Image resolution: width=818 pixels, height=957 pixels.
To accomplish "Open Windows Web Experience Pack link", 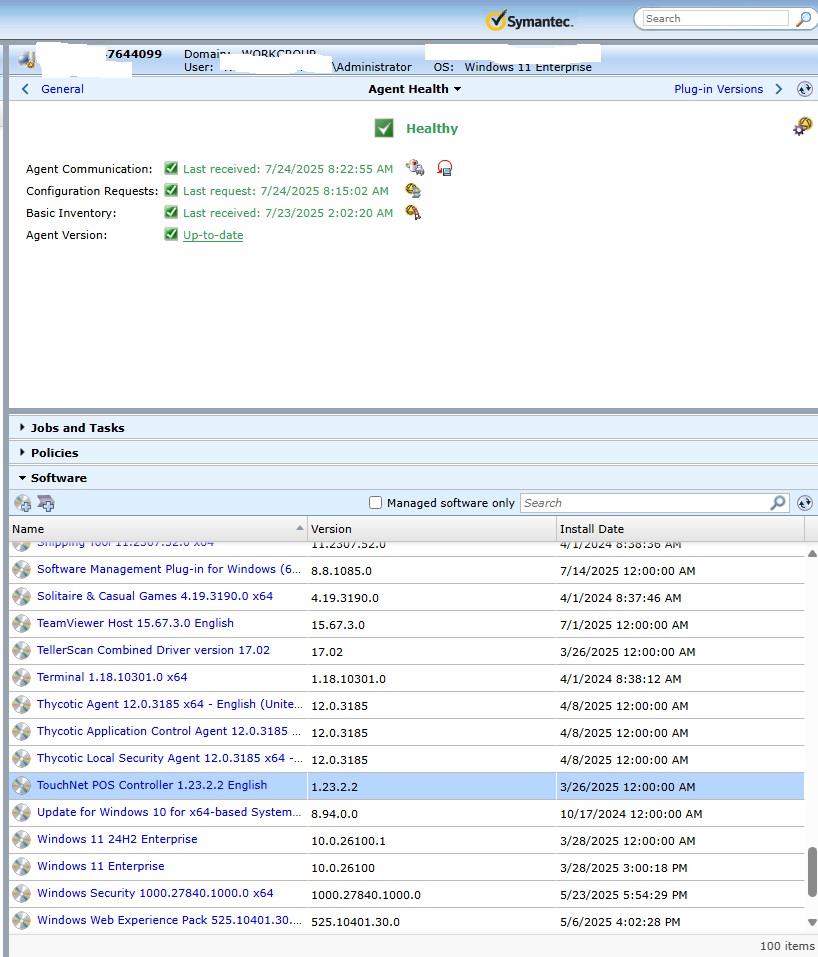I will (169, 920).
